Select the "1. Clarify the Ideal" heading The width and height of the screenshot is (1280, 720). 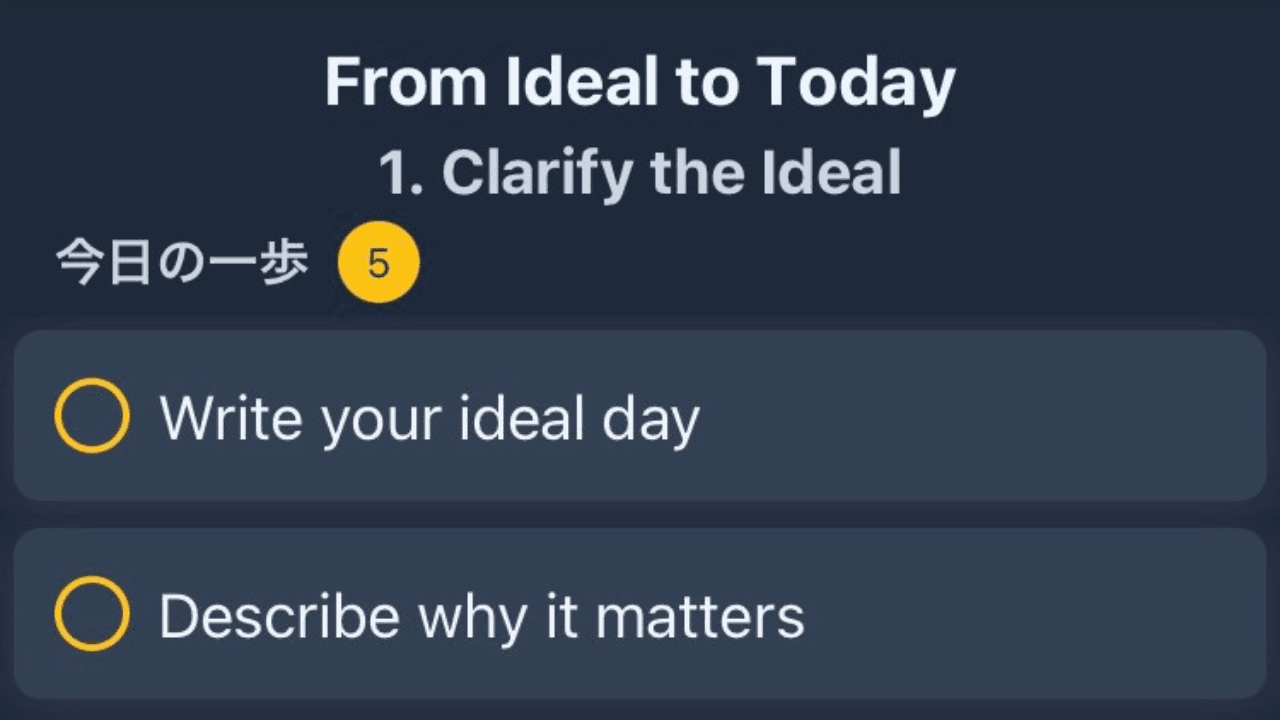(640, 172)
